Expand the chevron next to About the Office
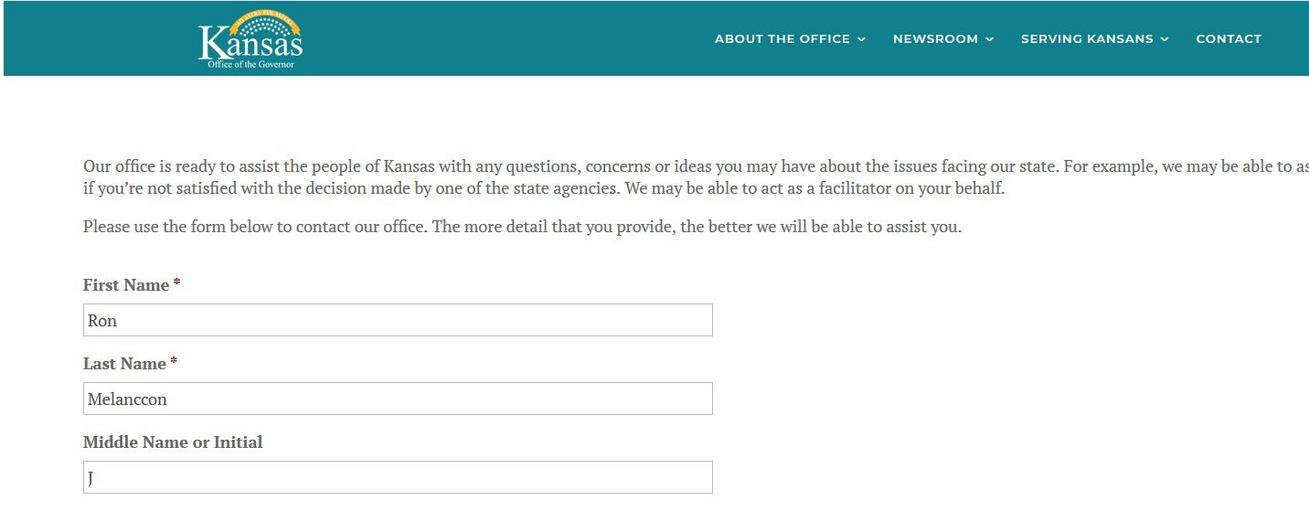Viewport: 1309px width, 511px height. 861,39
